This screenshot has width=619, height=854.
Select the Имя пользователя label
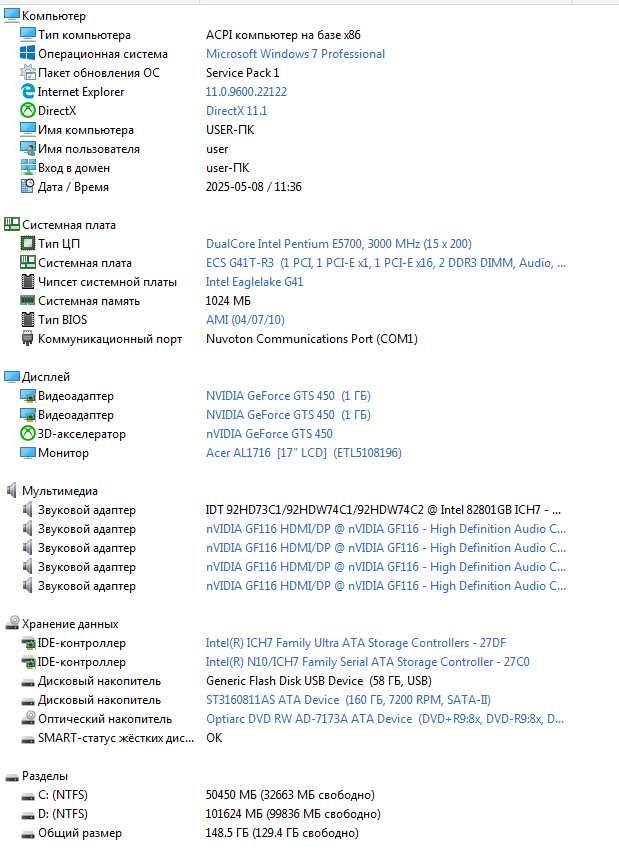[x=89, y=149]
